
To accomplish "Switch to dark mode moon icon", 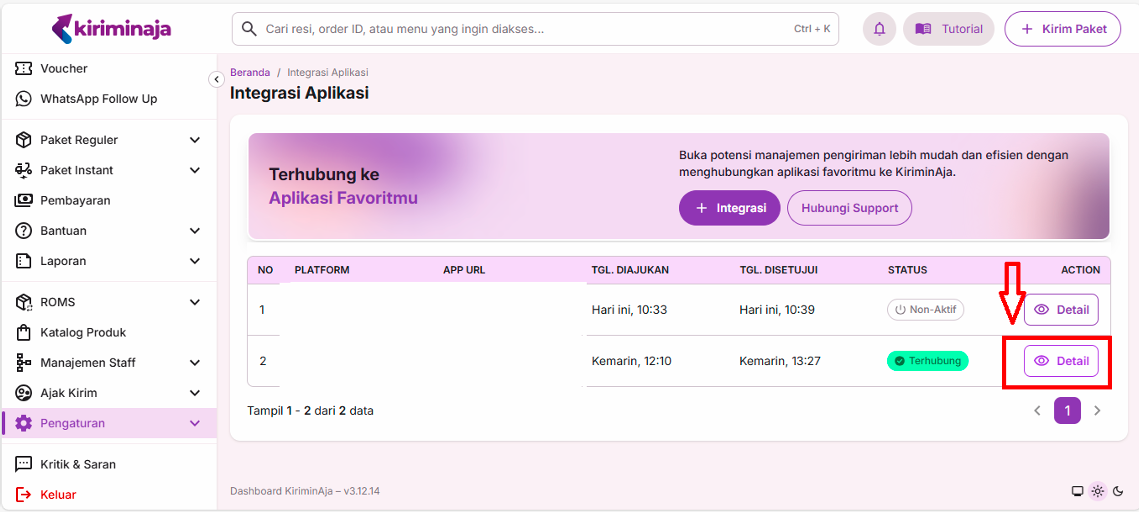I will 1118,491.
